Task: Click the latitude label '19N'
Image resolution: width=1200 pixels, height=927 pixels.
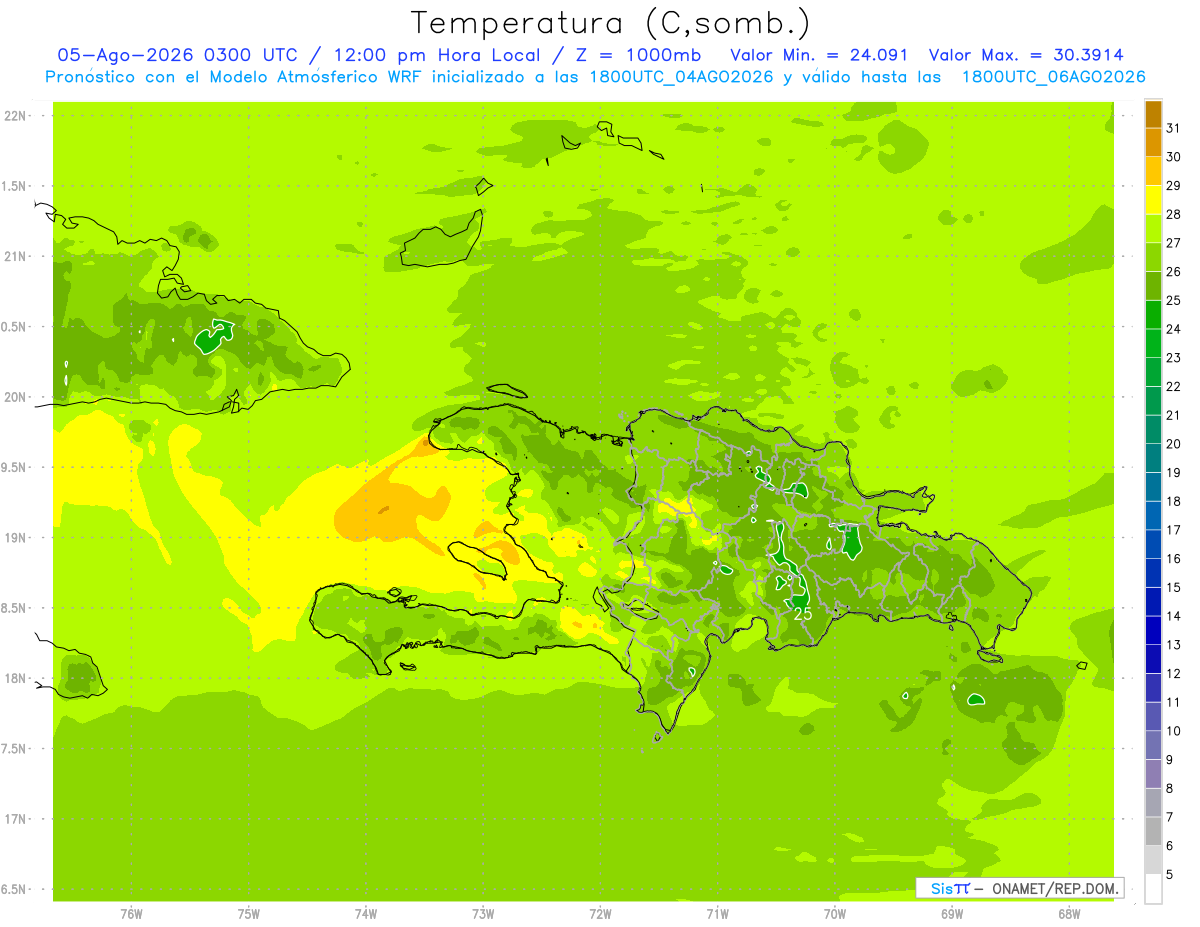Action: tap(15, 538)
